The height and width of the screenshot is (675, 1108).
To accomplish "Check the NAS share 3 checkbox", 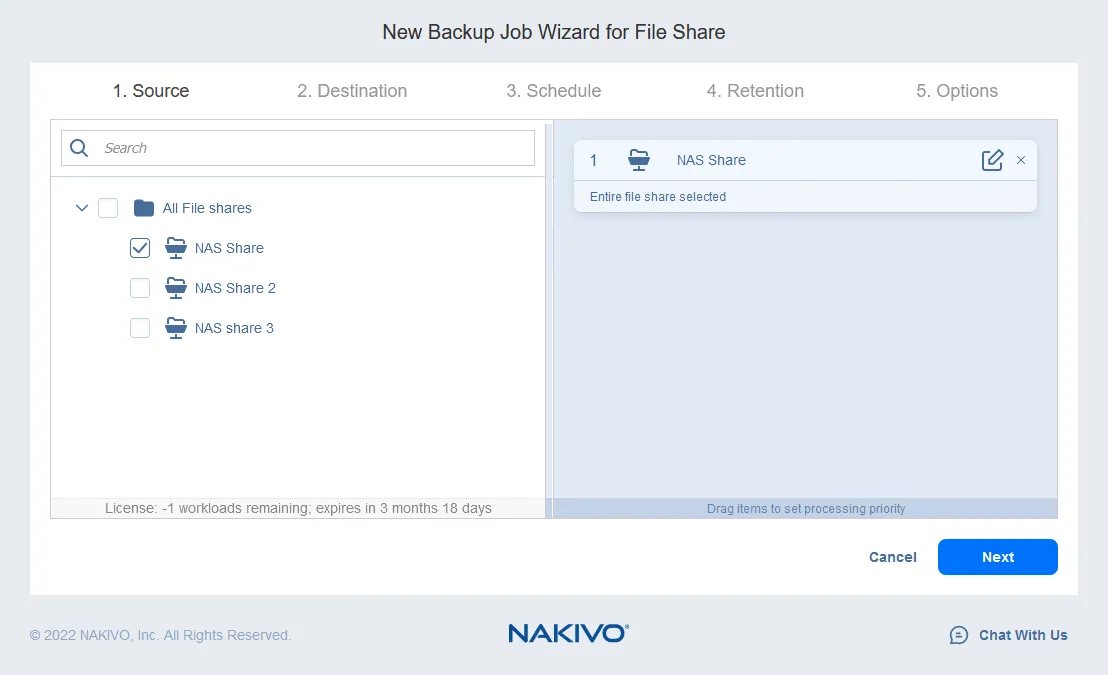I will [x=140, y=328].
